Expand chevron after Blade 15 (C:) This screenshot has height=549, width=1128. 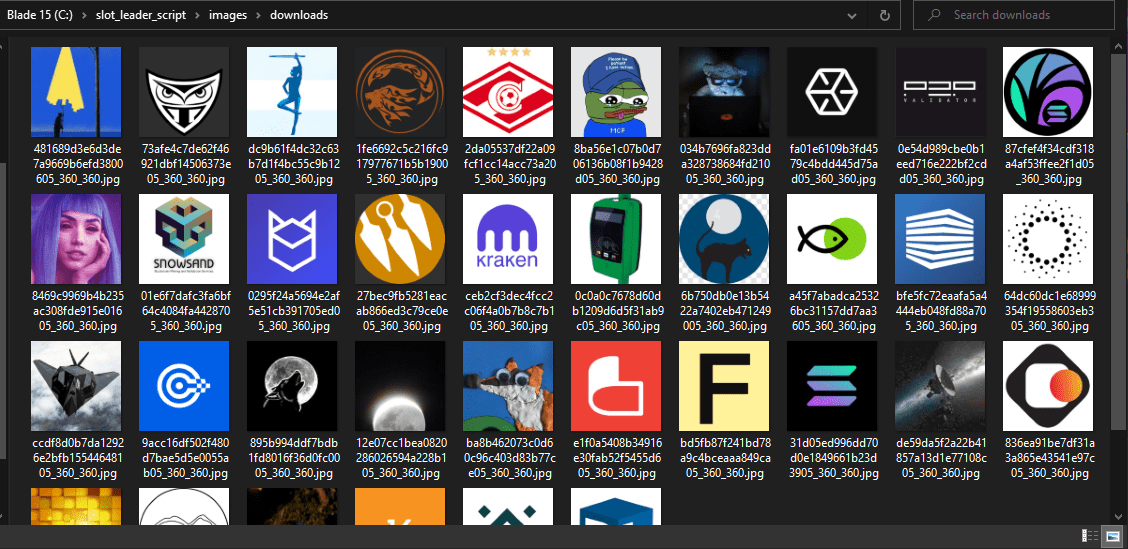click(x=86, y=15)
